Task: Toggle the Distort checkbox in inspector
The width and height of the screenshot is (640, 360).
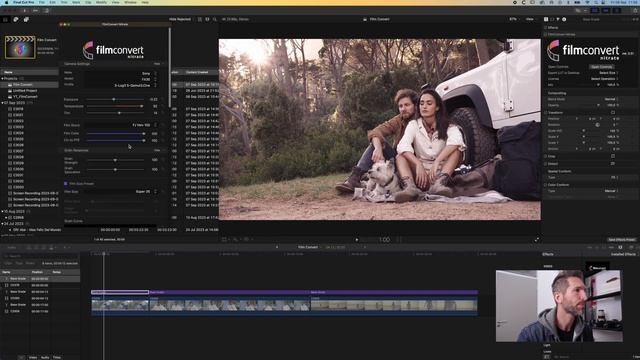Action: tap(545, 164)
